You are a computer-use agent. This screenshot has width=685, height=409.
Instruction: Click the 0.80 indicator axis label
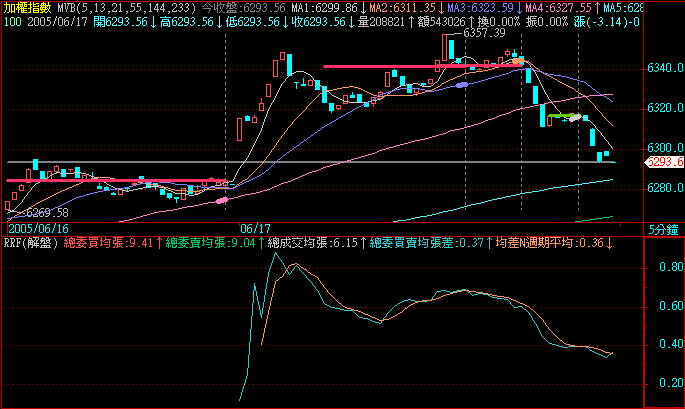(671, 267)
